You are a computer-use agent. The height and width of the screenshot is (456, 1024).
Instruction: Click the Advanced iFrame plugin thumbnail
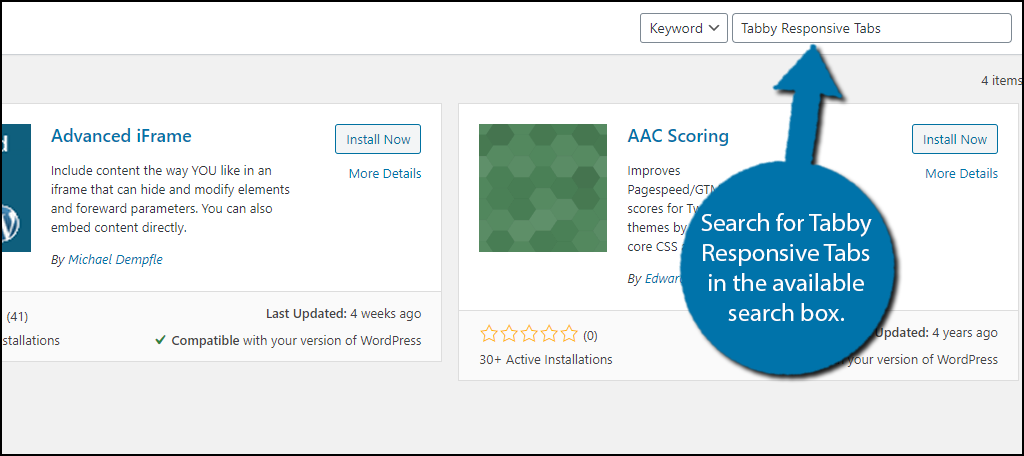tap(16, 188)
